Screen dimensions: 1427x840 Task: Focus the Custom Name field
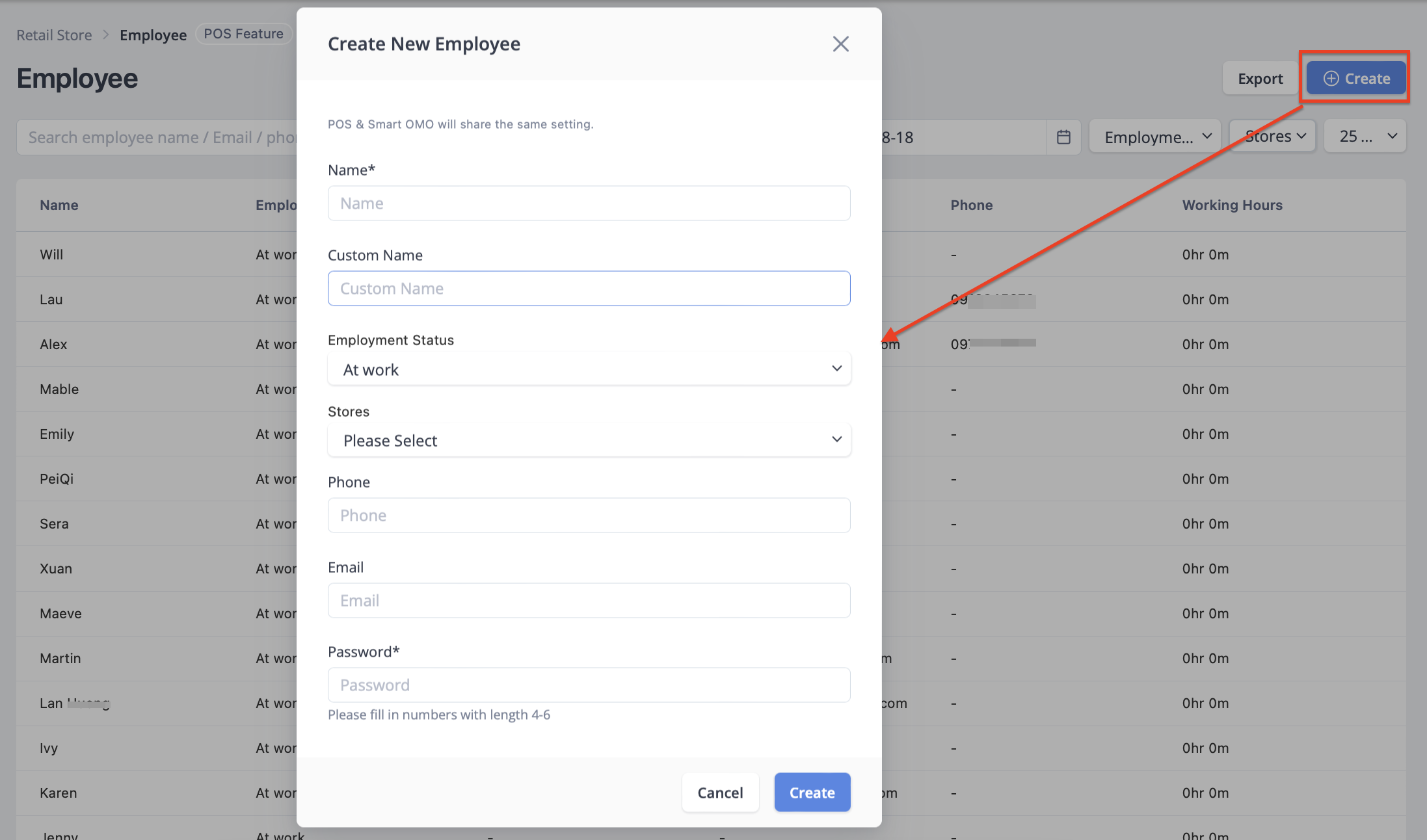(589, 289)
